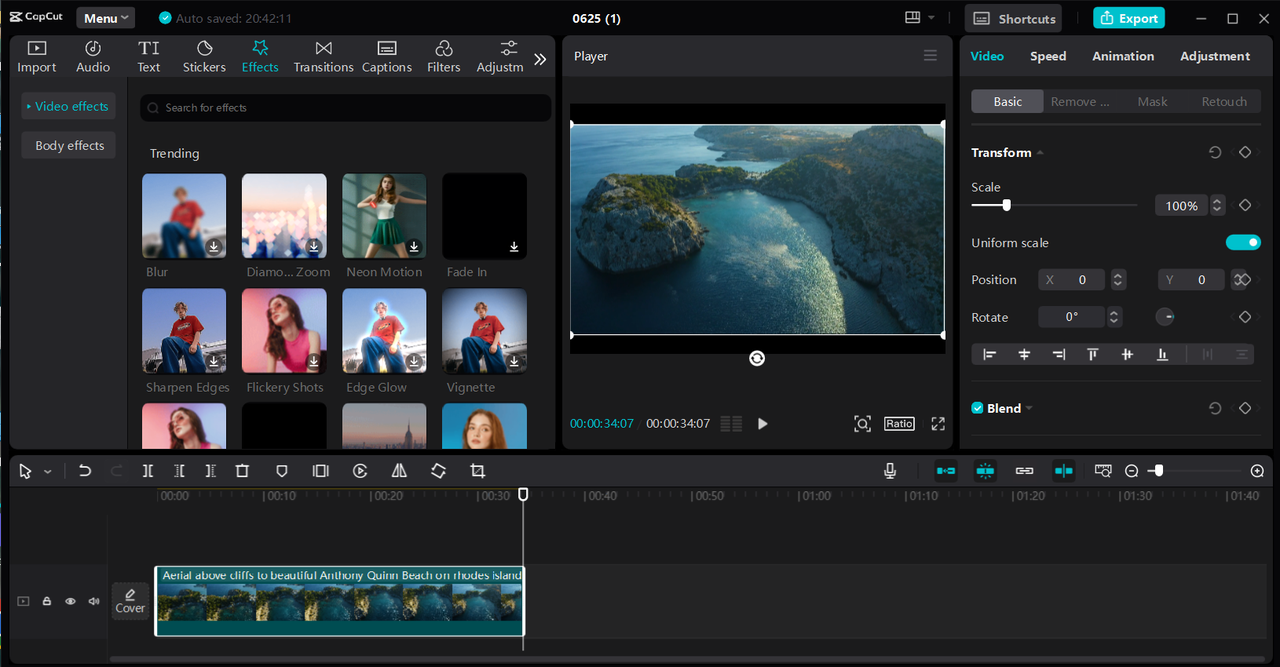Image resolution: width=1280 pixels, height=667 pixels.
Task: Open the Menu dropdown
Action: [x=106, y=18]
